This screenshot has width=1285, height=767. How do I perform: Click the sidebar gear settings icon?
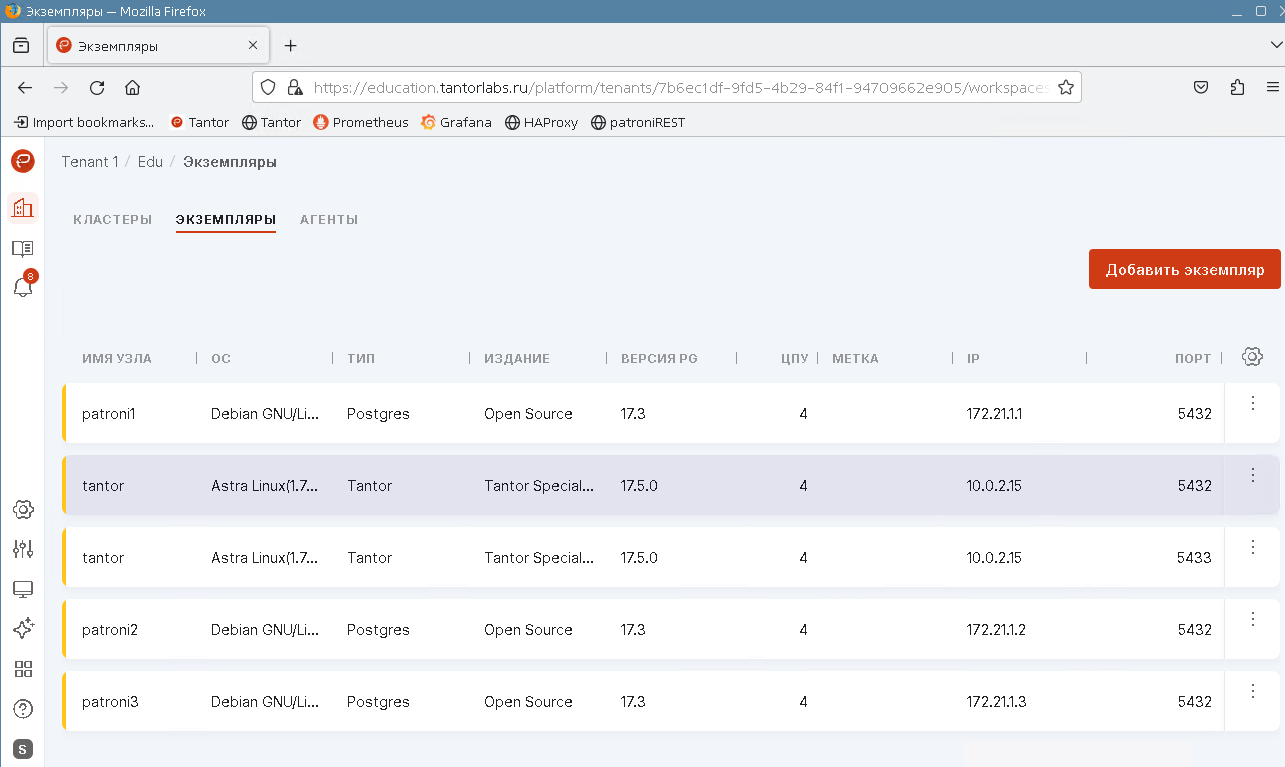[x=23, y=509]
